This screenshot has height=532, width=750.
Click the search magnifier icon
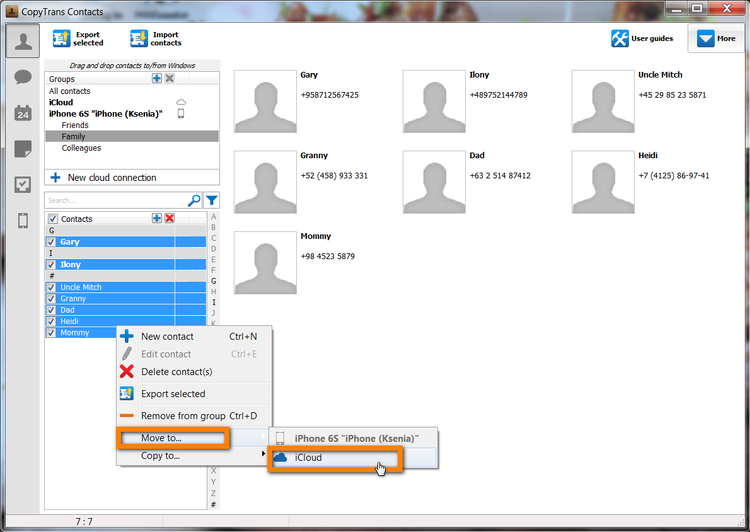(194, 200)
